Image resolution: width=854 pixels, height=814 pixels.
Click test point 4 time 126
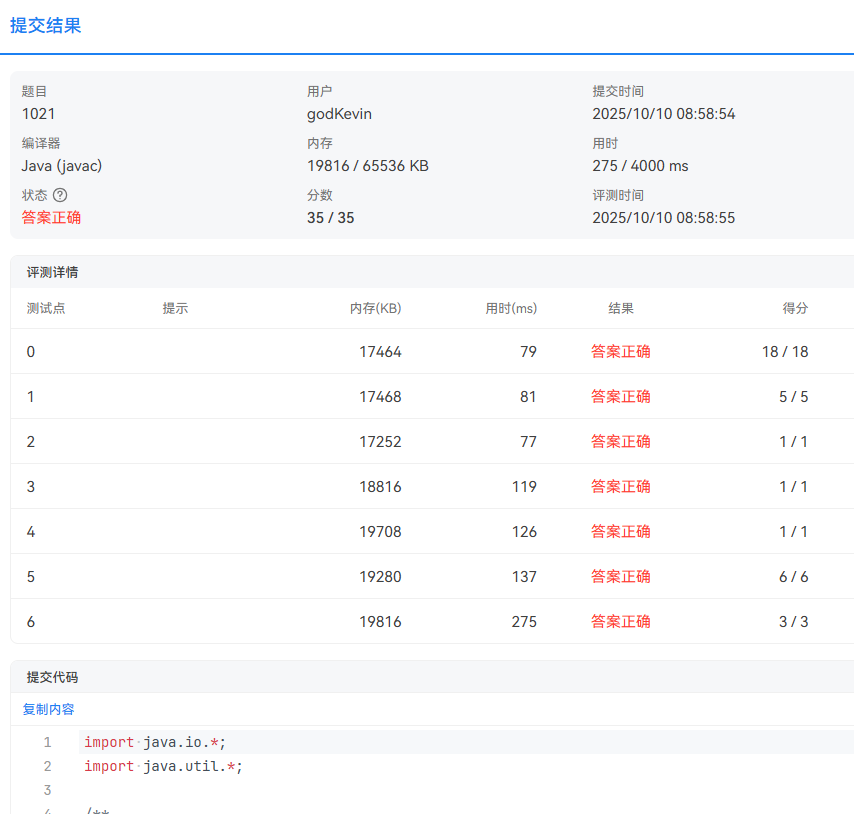tap(524, 531)
